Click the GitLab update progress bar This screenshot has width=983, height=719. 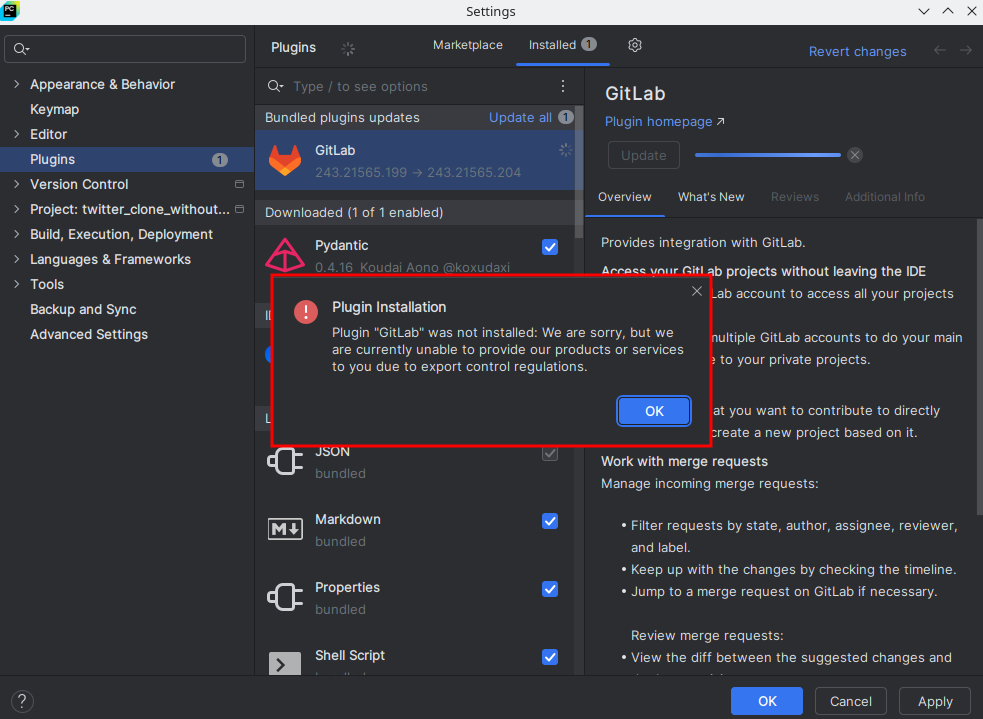(767, 155)
